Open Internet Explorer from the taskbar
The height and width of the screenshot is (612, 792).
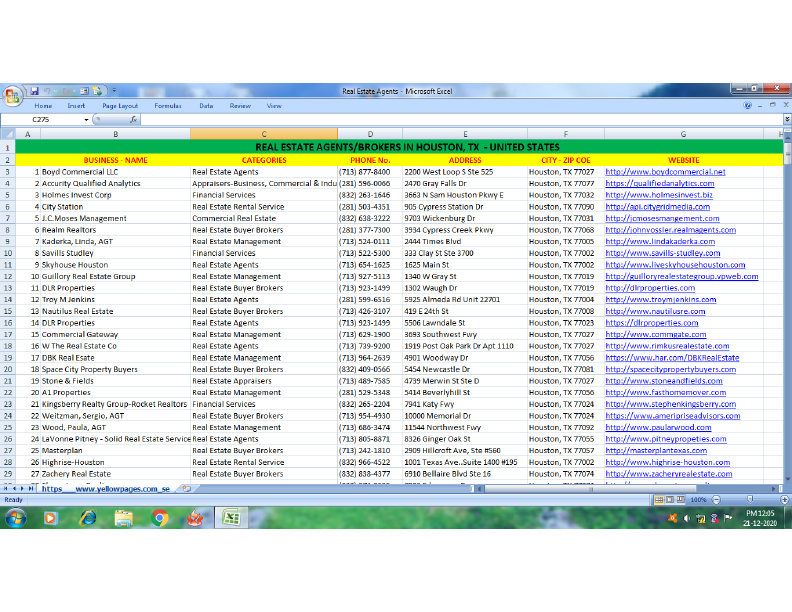tap(88, 518)
